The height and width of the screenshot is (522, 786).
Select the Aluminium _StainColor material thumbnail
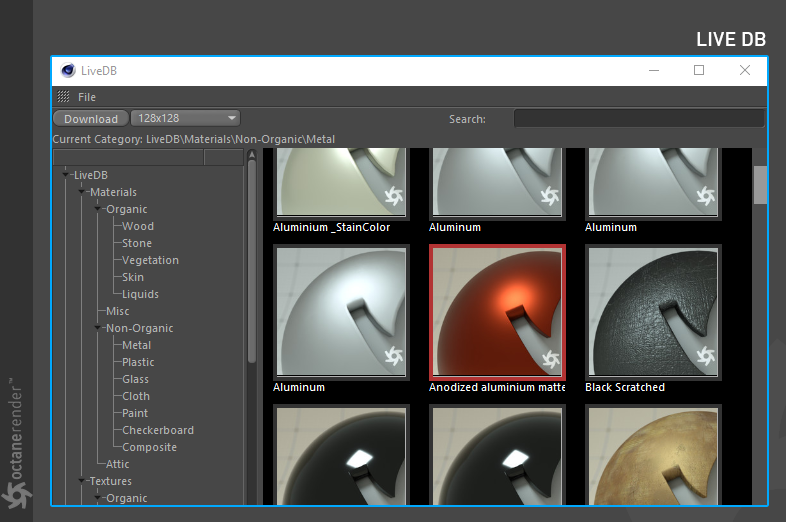coord(341,182)
